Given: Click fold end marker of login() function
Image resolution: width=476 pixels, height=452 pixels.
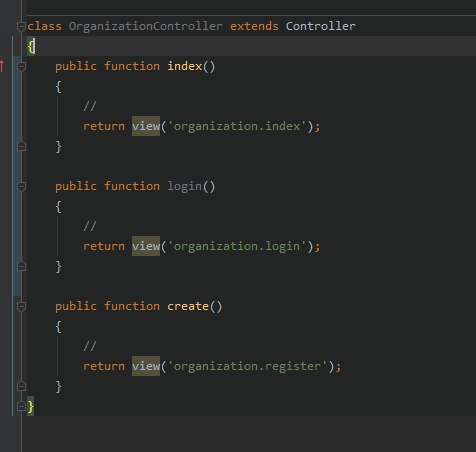Looking at the screenshot, I should (21, 266).
